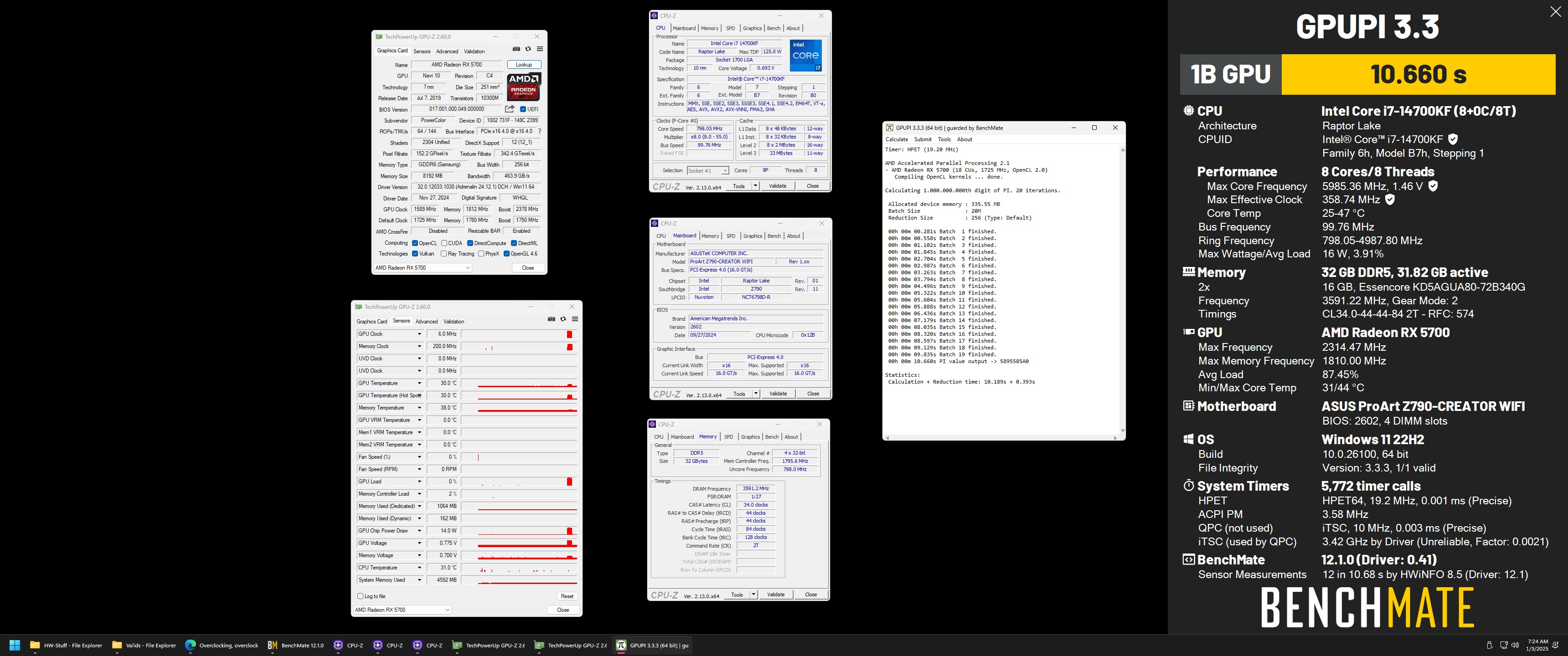Click the Intel Core i7 badge in CPU-Z
The height and width of the screenshot is (656, 1568).
coord(806,56)
